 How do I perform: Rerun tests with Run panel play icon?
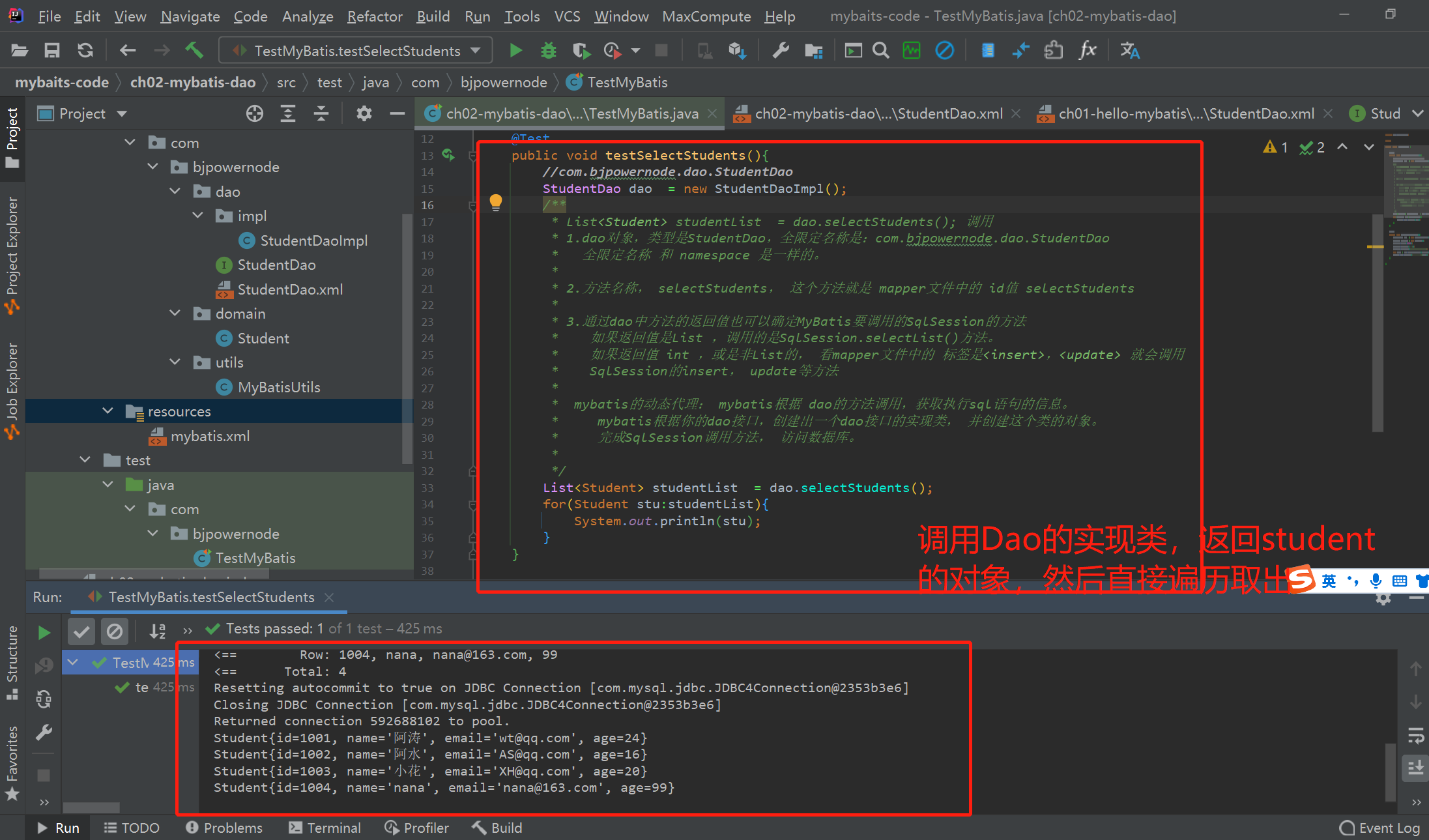pyautogui.click(x=44, y=632)
